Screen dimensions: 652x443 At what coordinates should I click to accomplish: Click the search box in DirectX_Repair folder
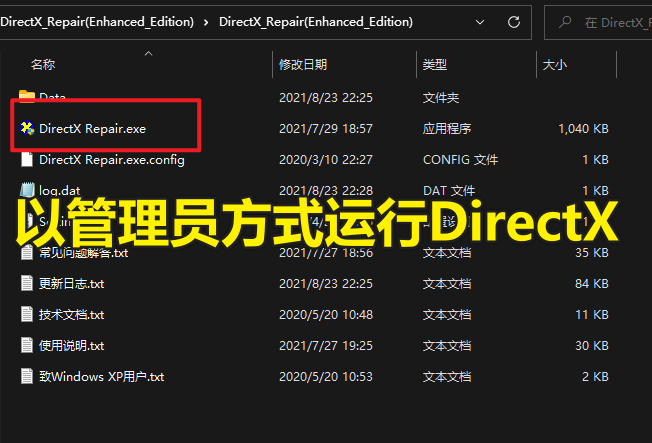click(598, 22)
